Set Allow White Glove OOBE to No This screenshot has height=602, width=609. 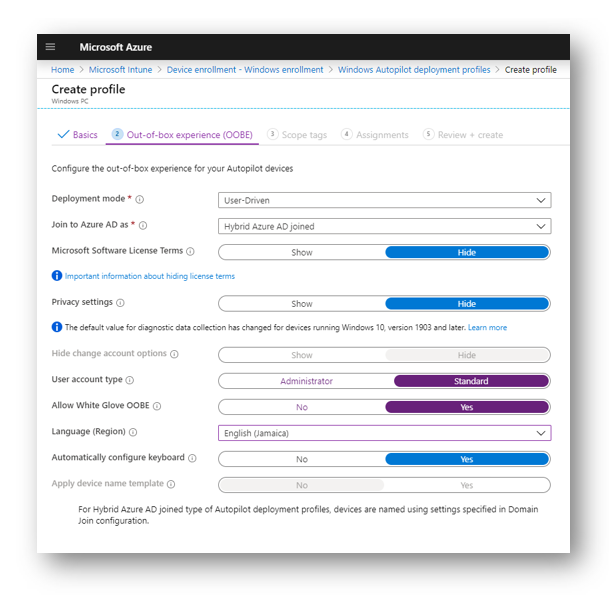pyautogui.click(x=302, y=407)
